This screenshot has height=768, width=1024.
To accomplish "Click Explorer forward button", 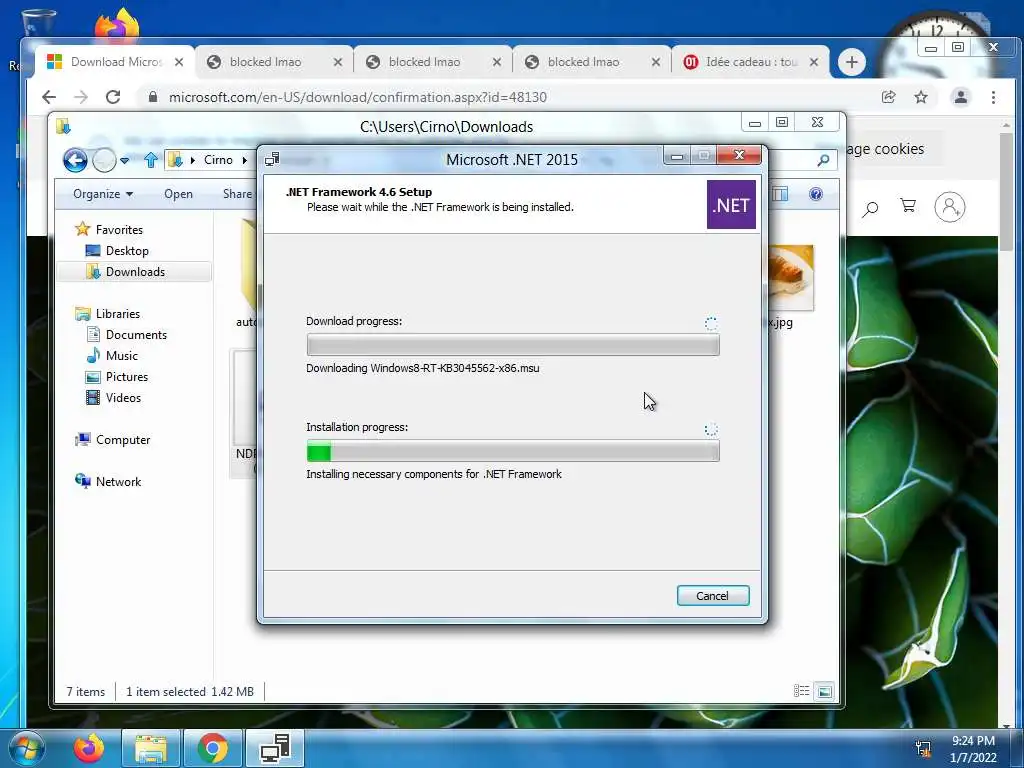I will click(104, 160).
